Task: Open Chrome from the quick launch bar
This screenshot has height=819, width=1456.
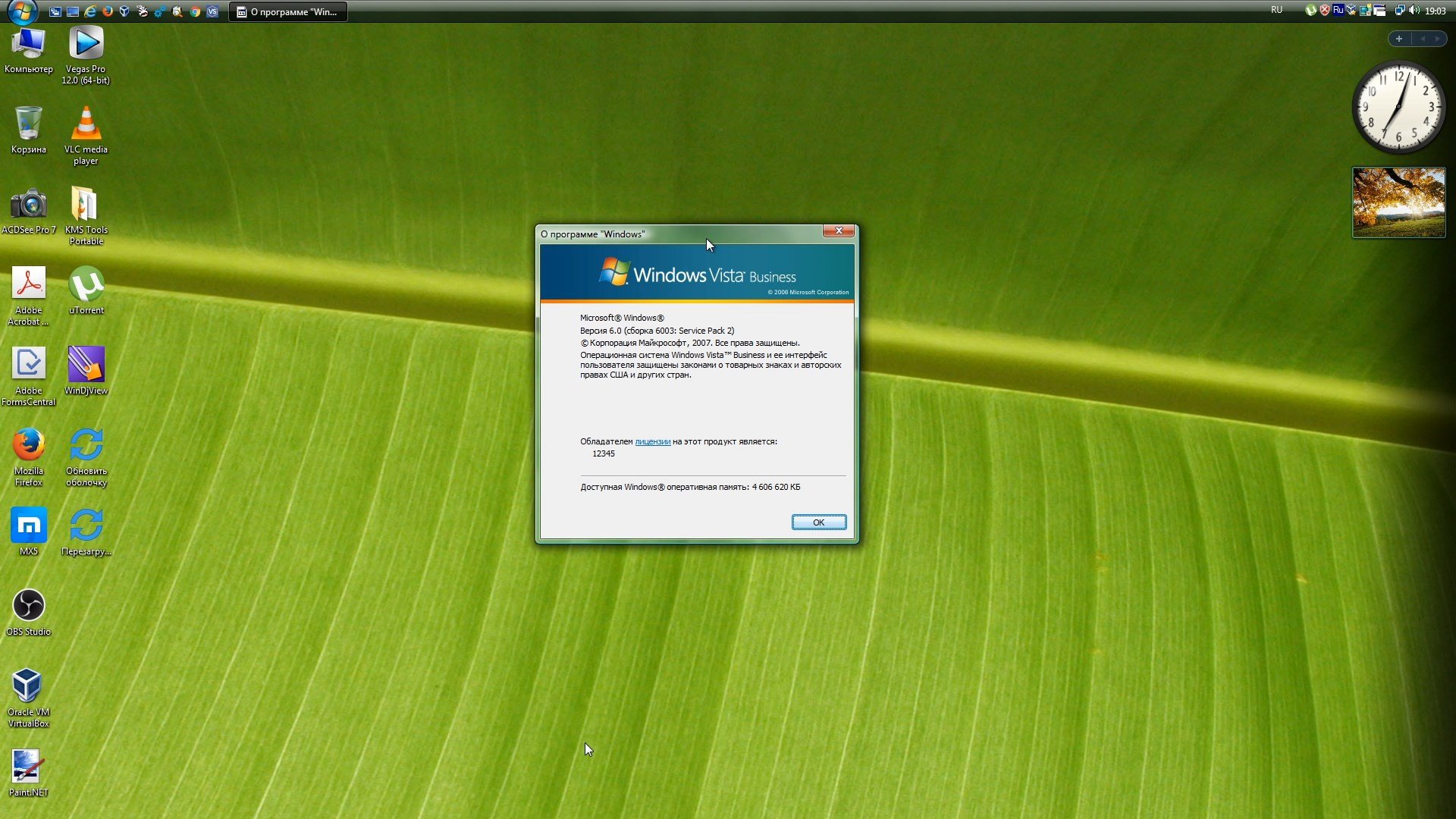Action: point(195,11)
